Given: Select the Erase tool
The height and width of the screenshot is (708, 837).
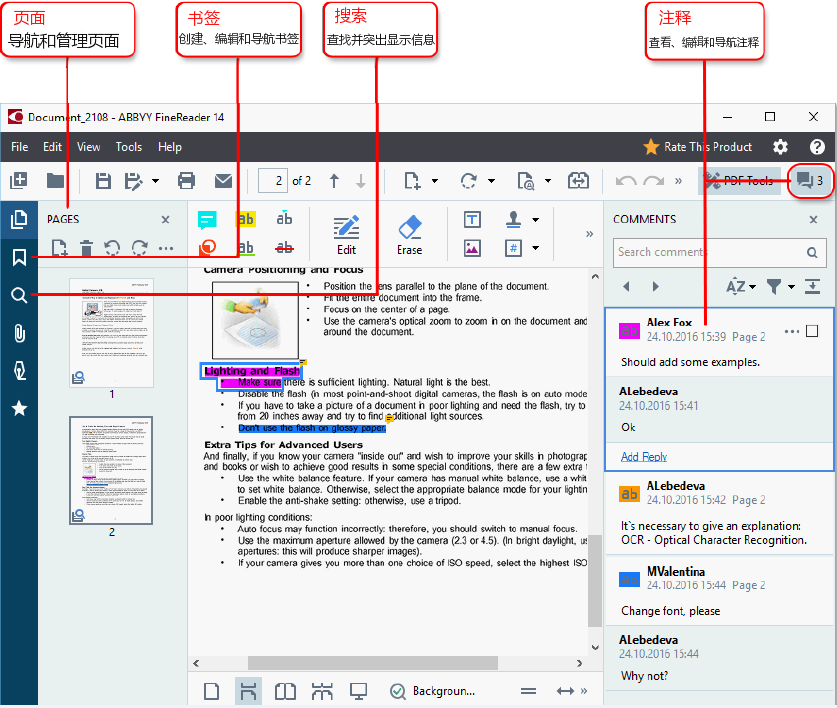Looking at the screenshot, I should pos(410,234).
